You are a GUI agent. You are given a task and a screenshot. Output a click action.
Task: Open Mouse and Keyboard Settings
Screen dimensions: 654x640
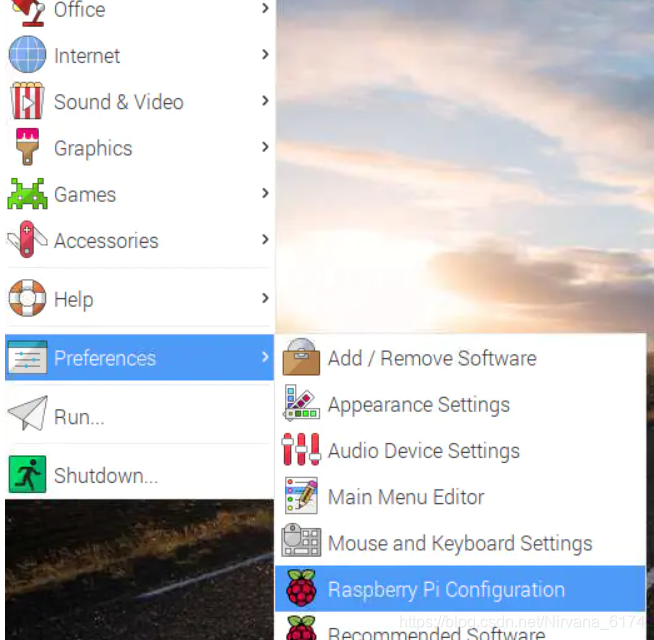pyautogui.click(x=460, y=542)
